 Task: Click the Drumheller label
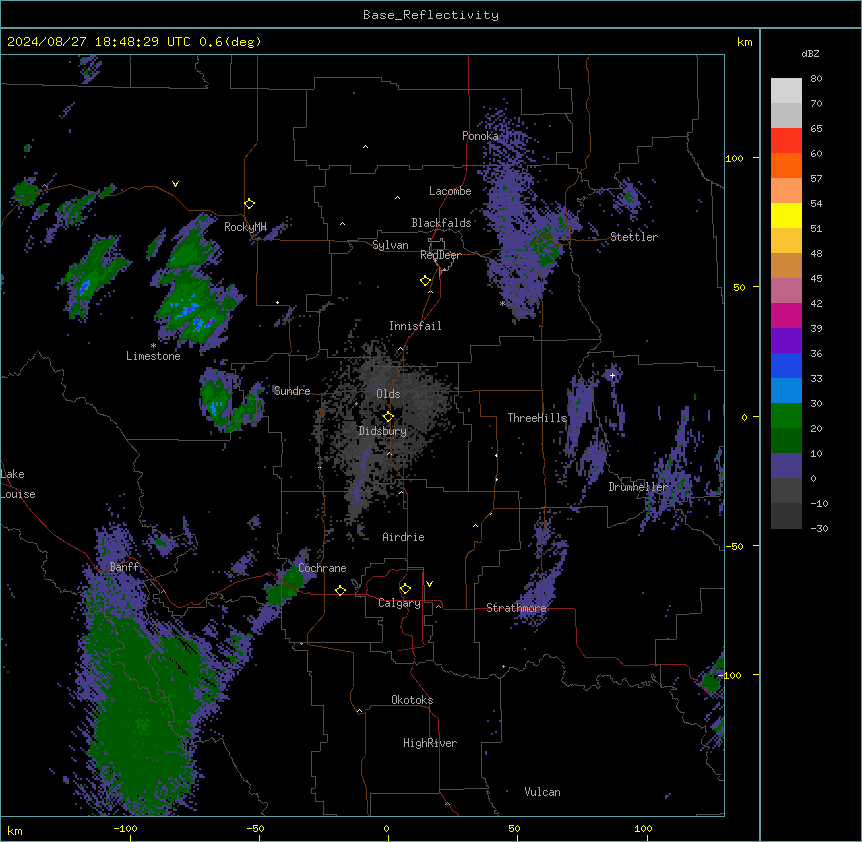click(x=638, y=487)
